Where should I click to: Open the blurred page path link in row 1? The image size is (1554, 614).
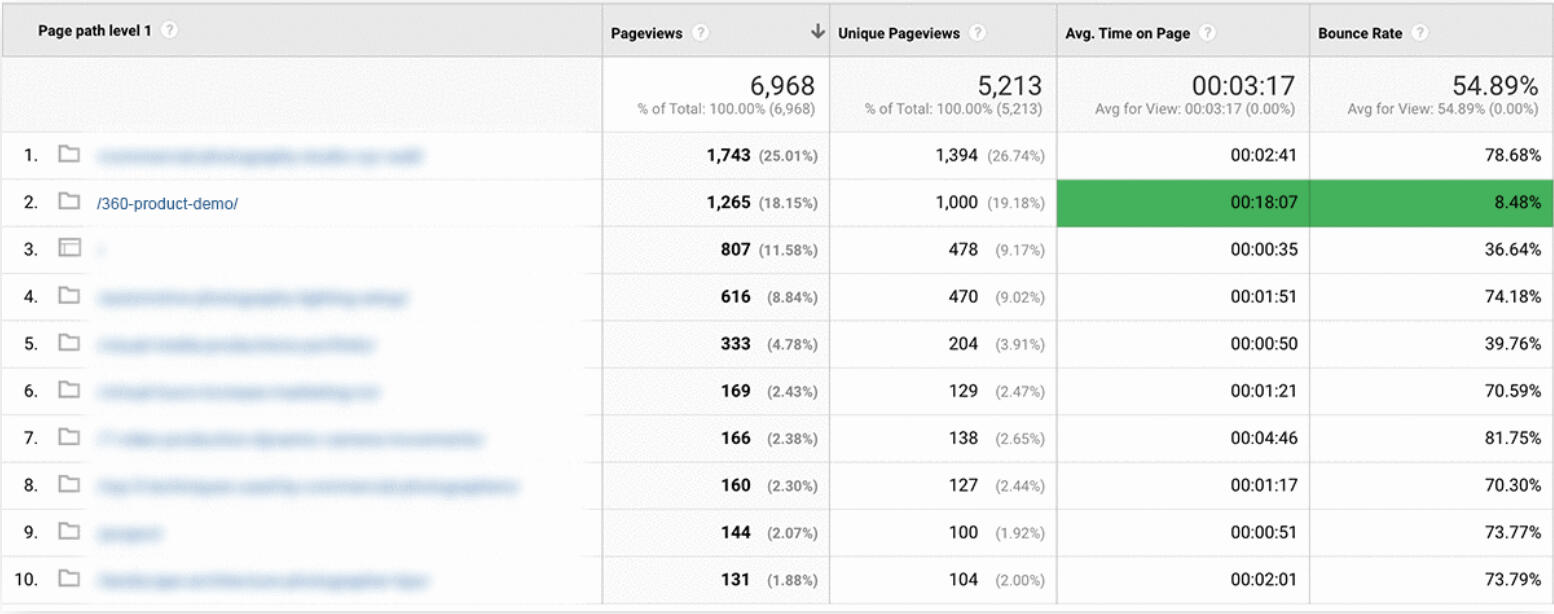[259, 156]
